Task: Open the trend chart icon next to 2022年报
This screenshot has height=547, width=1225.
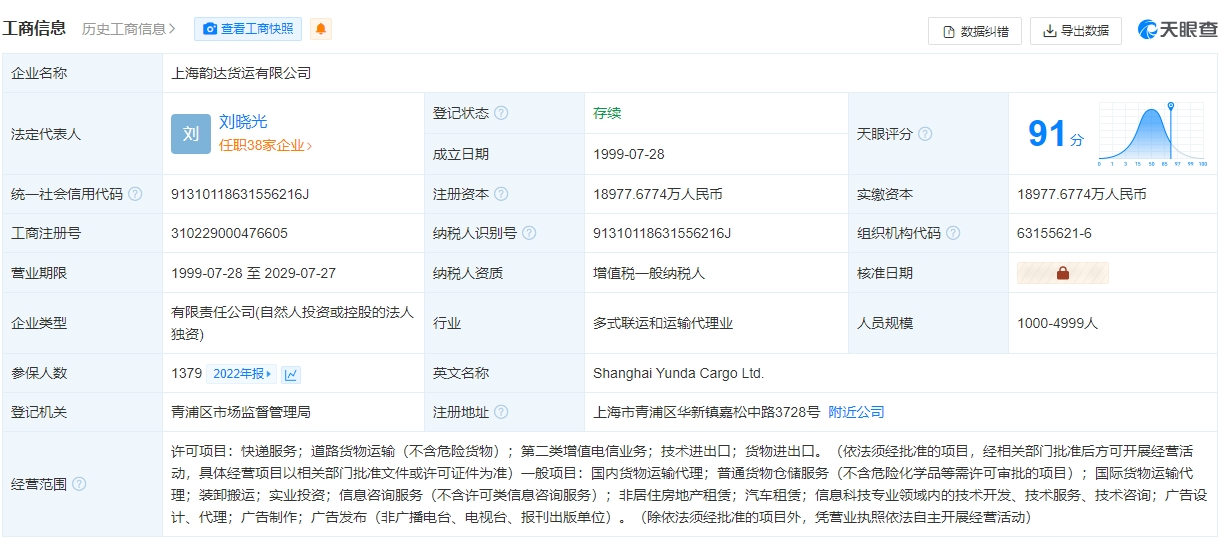Action: pos(291,374)
